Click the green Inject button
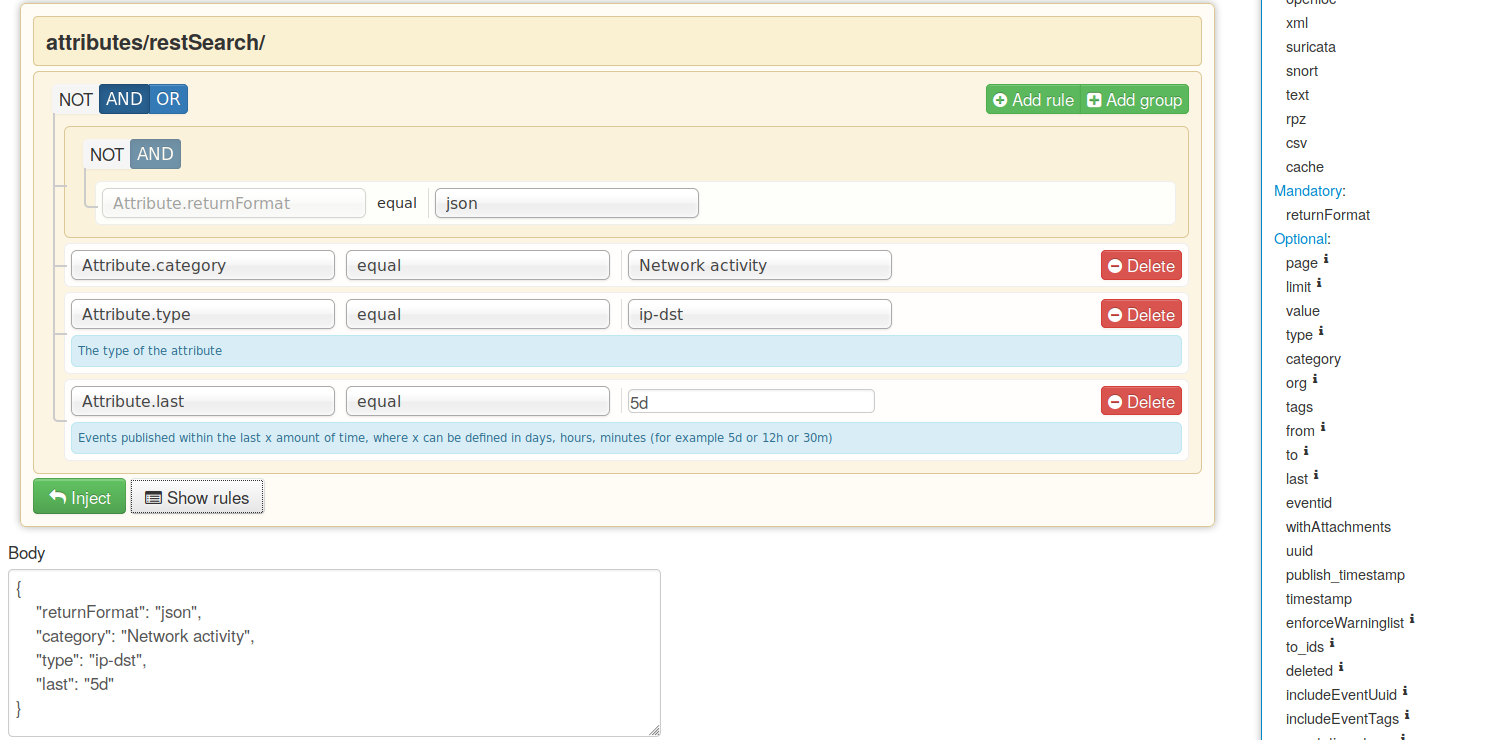 click(80, 497)
